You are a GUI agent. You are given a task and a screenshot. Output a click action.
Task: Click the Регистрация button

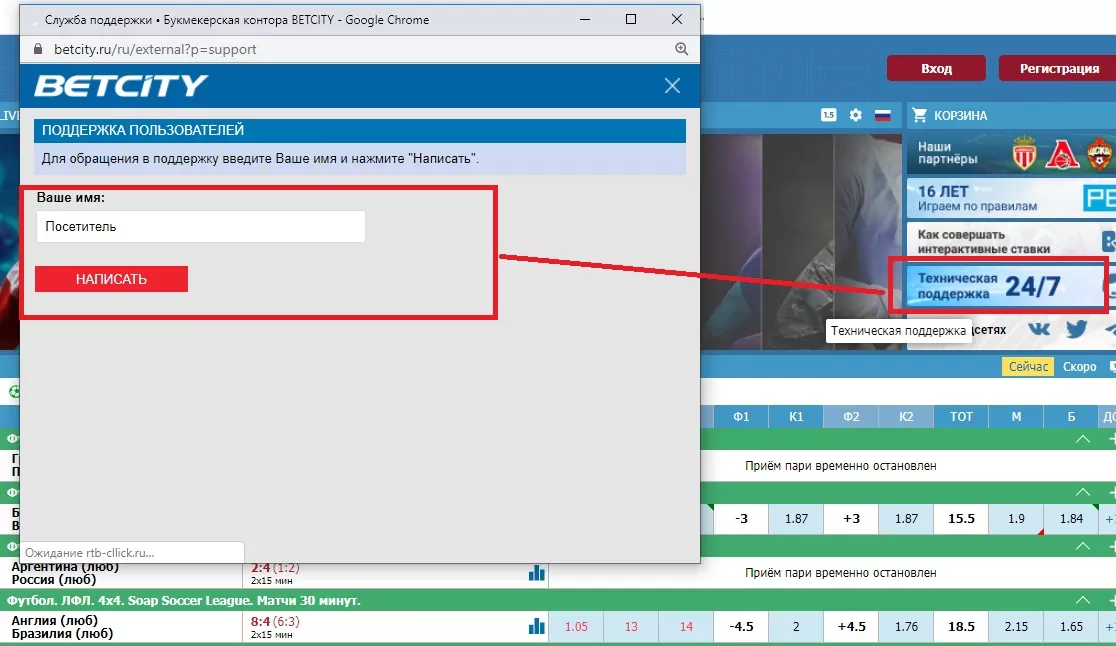[1058, 69]
